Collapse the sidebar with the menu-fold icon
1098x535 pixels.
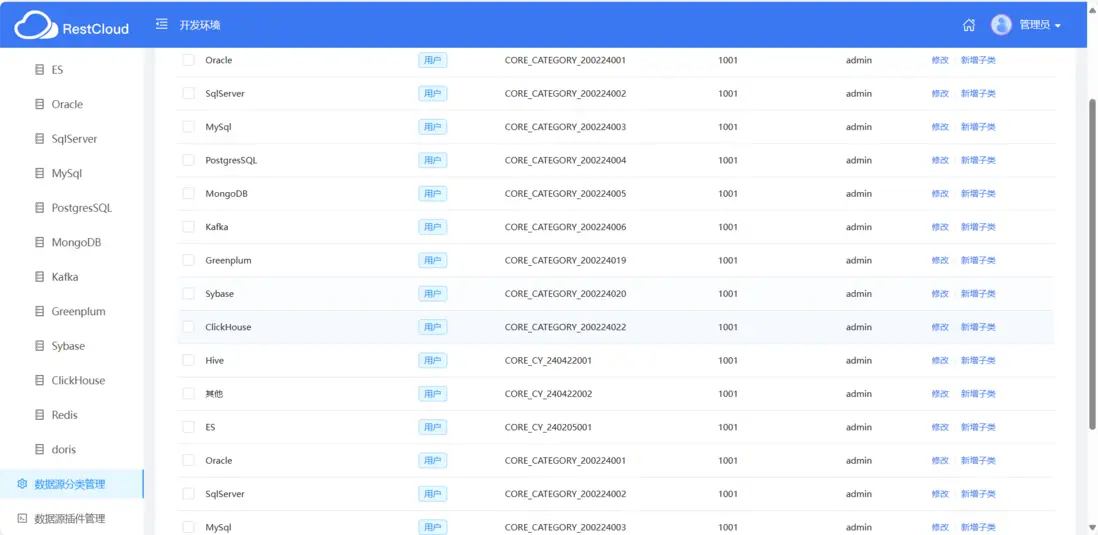(162, 25)
